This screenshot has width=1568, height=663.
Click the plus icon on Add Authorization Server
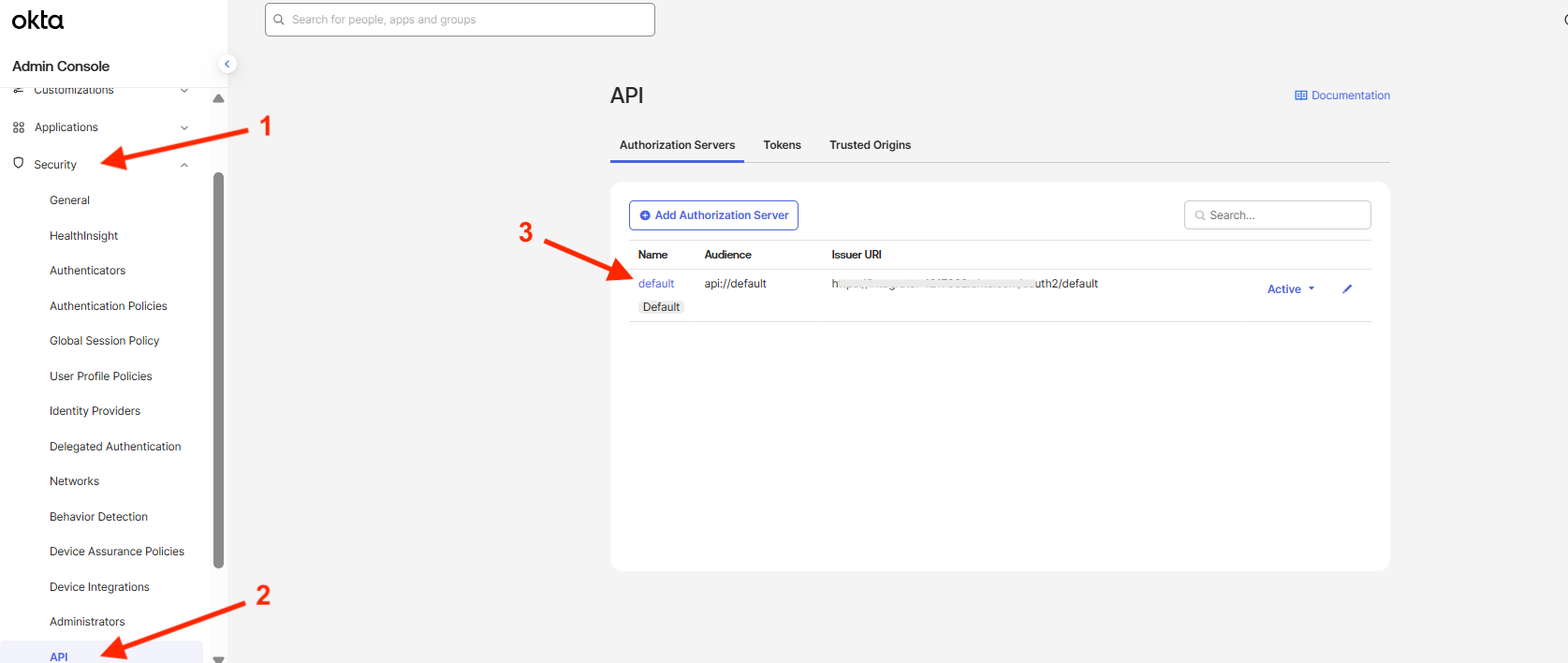(645, 215)
